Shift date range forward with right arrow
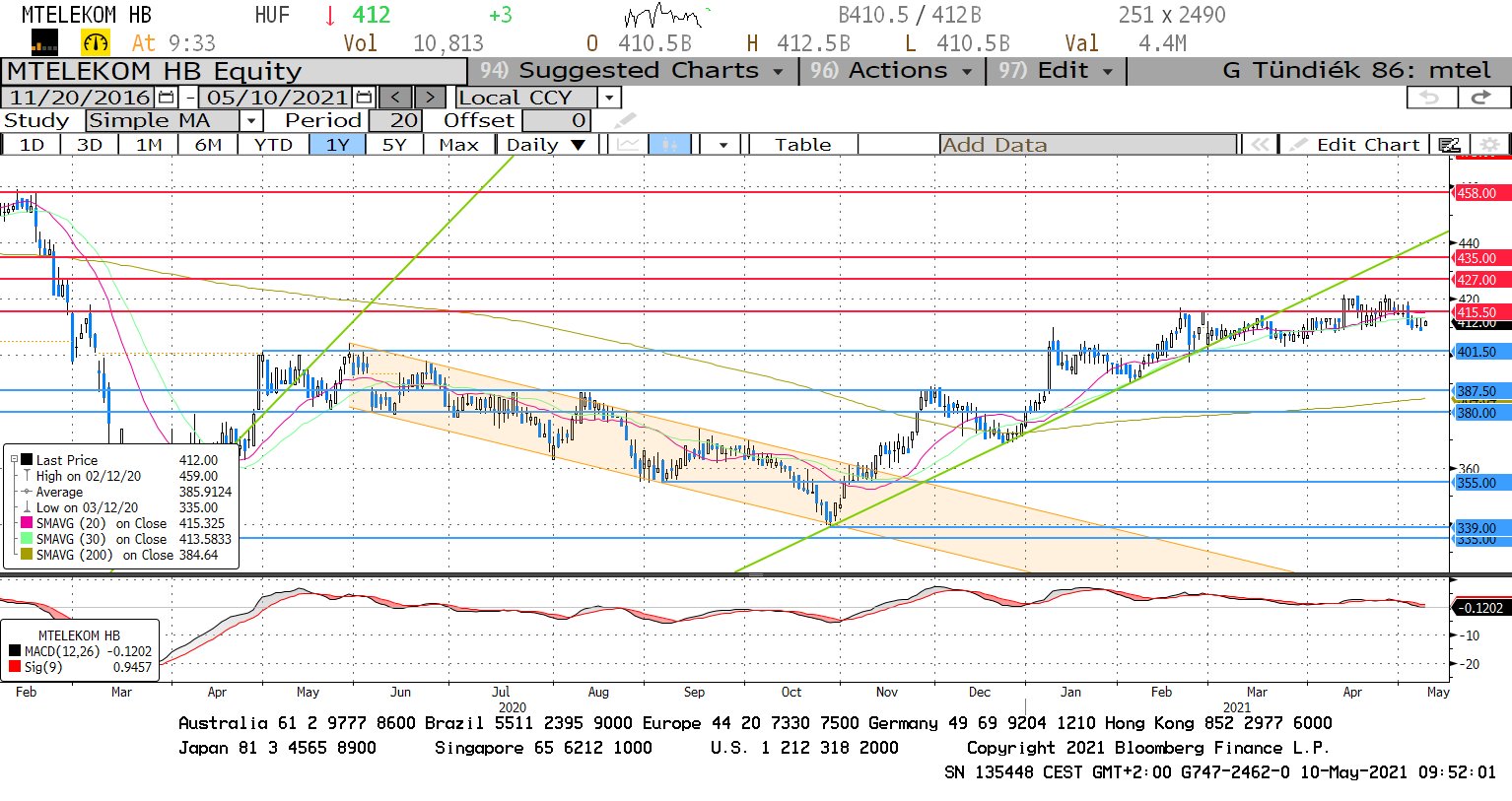The image size is (1512, 801). (430, 98)
